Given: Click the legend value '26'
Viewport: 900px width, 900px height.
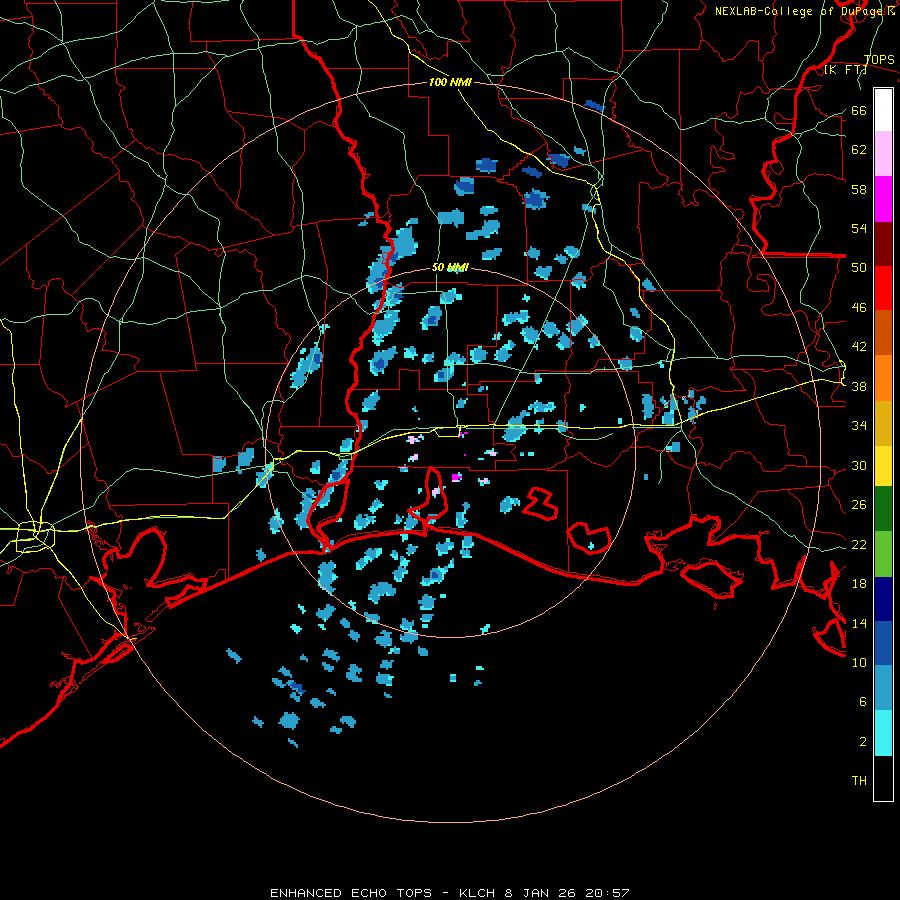Looking at the screenshot, I should click(x=859, y=505).
